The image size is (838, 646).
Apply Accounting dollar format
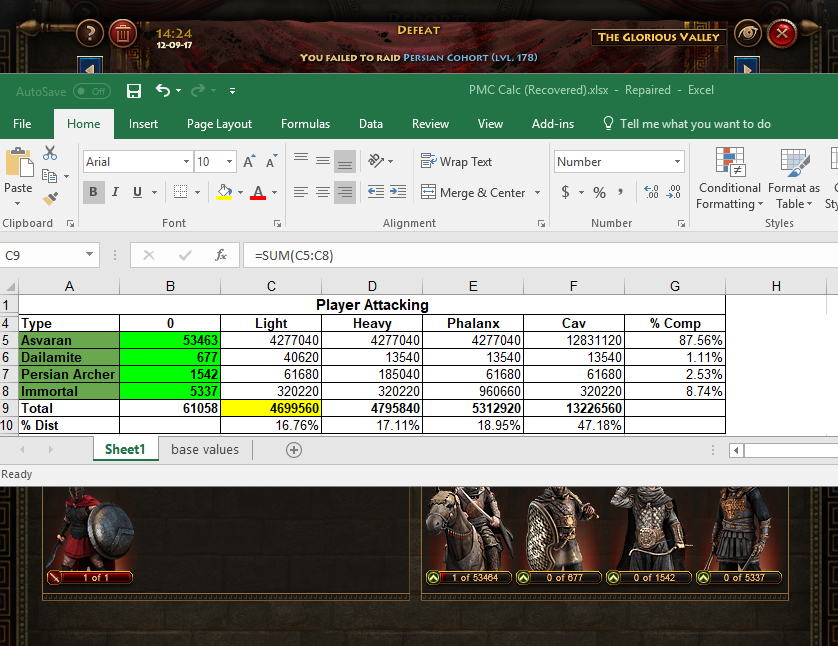pyautogui.click(x=565, y=192)
